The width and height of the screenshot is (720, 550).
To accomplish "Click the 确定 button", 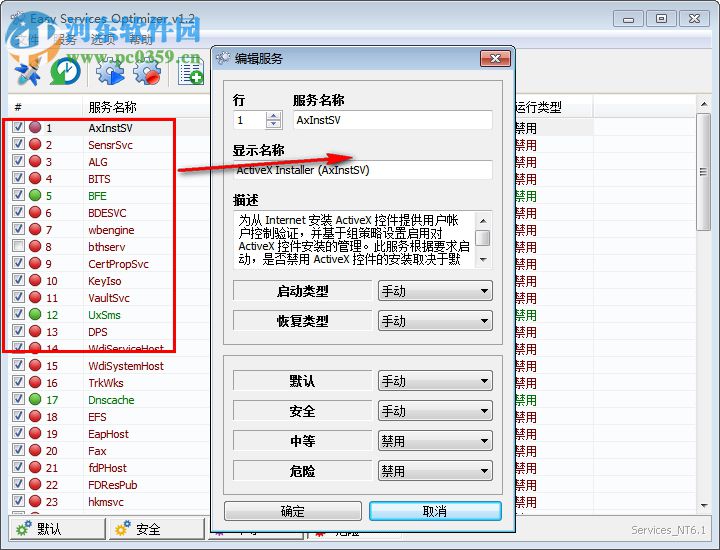I will (293, 511).
